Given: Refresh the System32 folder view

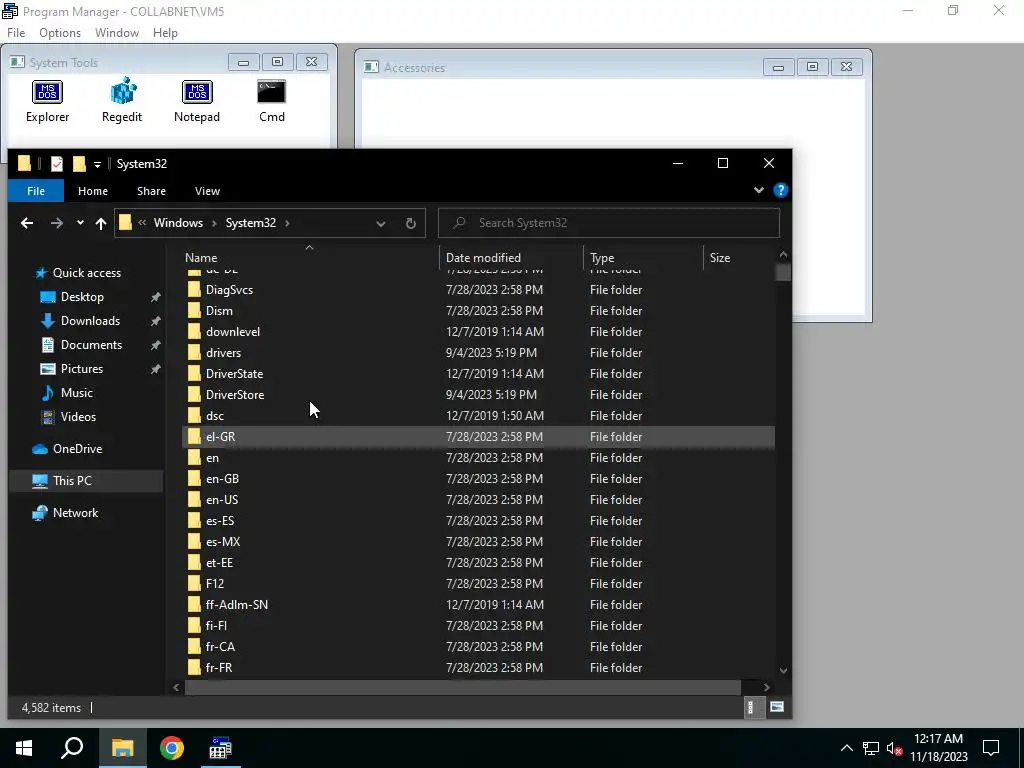Looking at the screenshot, I should click(411, 223).
